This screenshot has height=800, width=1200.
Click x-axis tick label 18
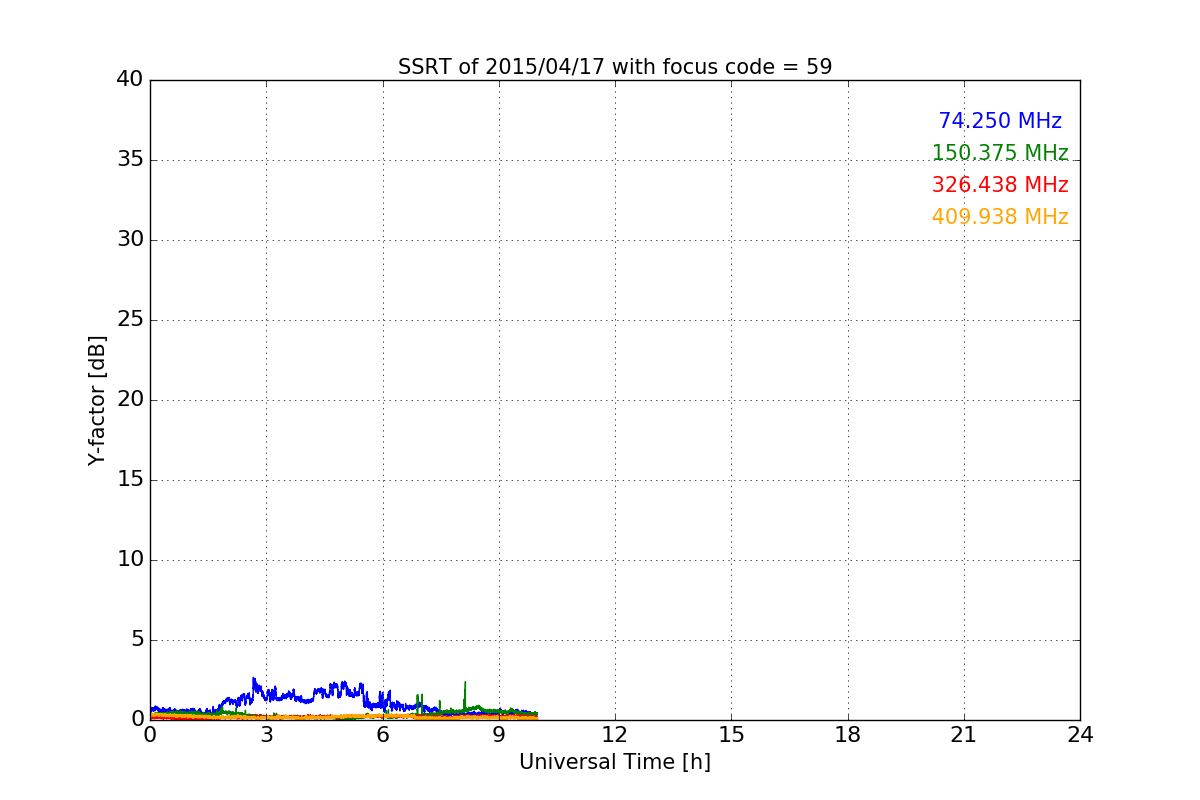click(848, 735)
